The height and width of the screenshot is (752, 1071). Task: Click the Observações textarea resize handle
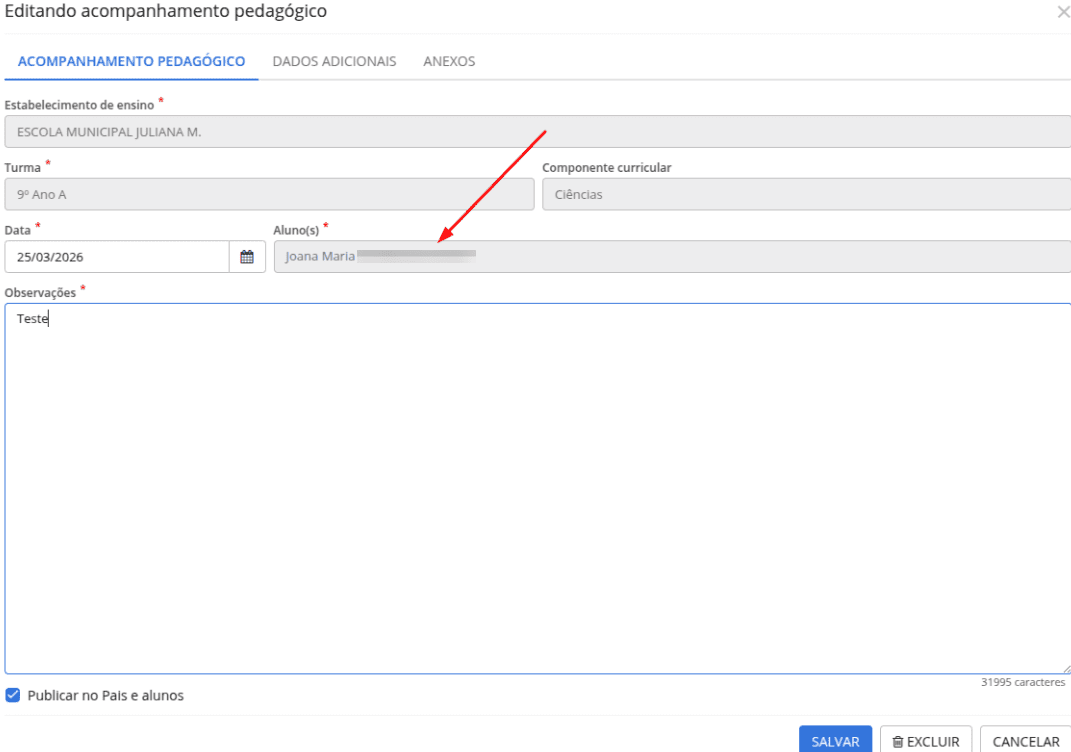[1066, 669]
